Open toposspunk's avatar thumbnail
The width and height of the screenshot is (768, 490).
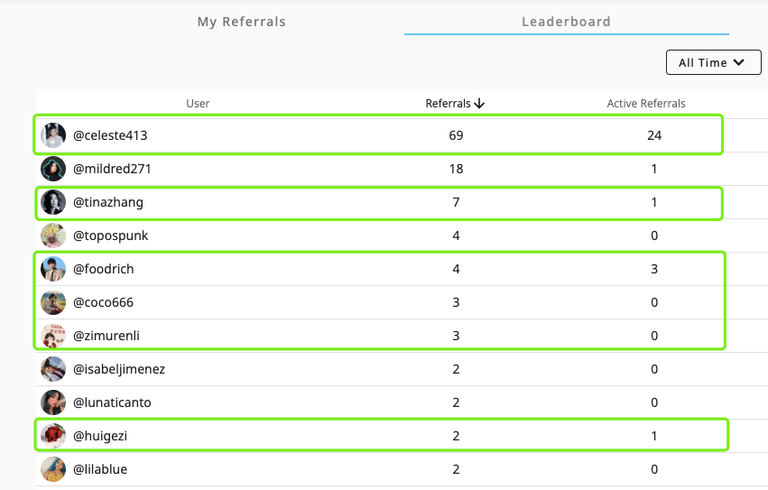pyautogui.click(x=53, y=235)
